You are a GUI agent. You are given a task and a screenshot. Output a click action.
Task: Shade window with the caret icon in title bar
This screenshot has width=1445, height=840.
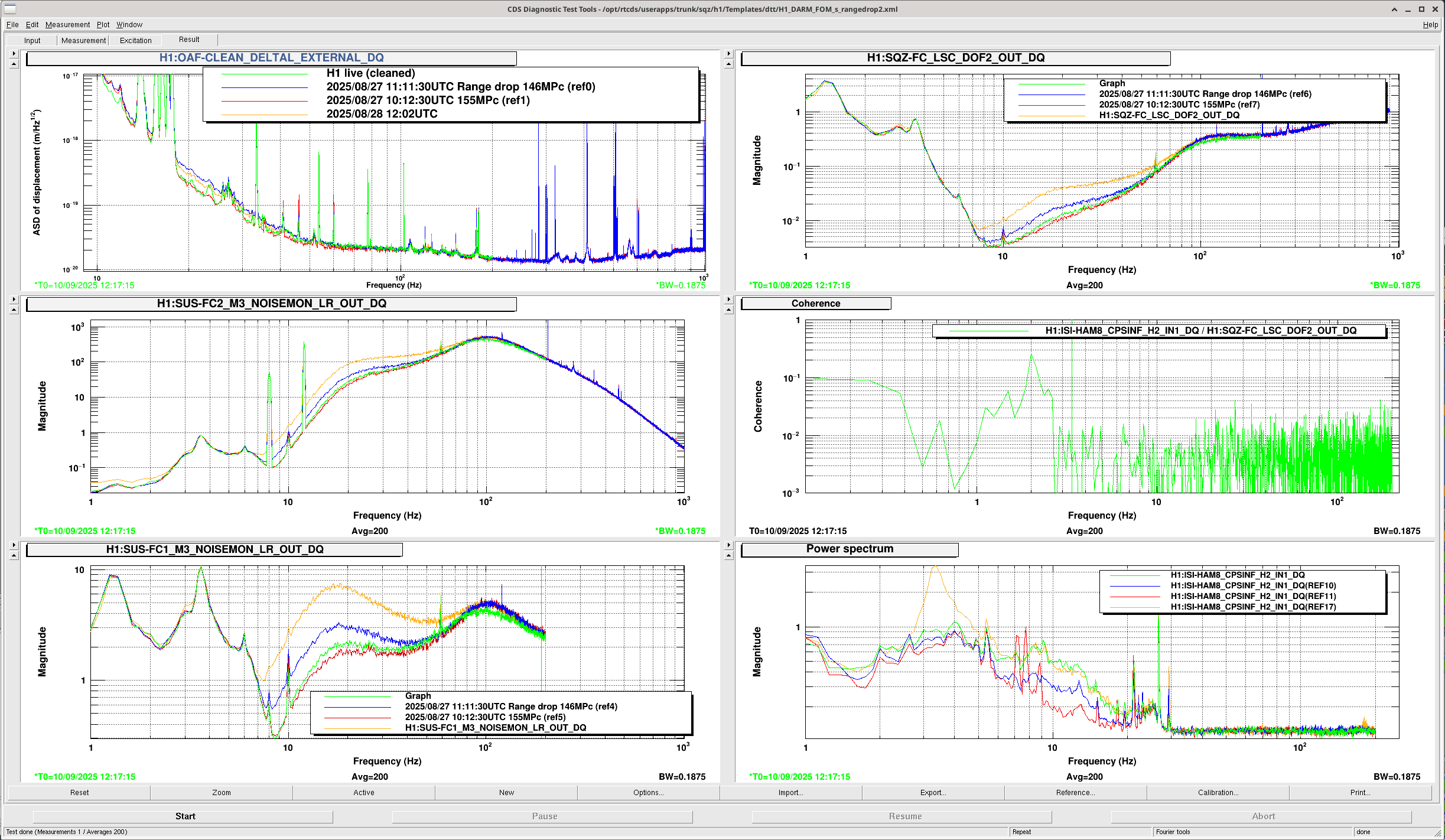[x=1394, y=9]
